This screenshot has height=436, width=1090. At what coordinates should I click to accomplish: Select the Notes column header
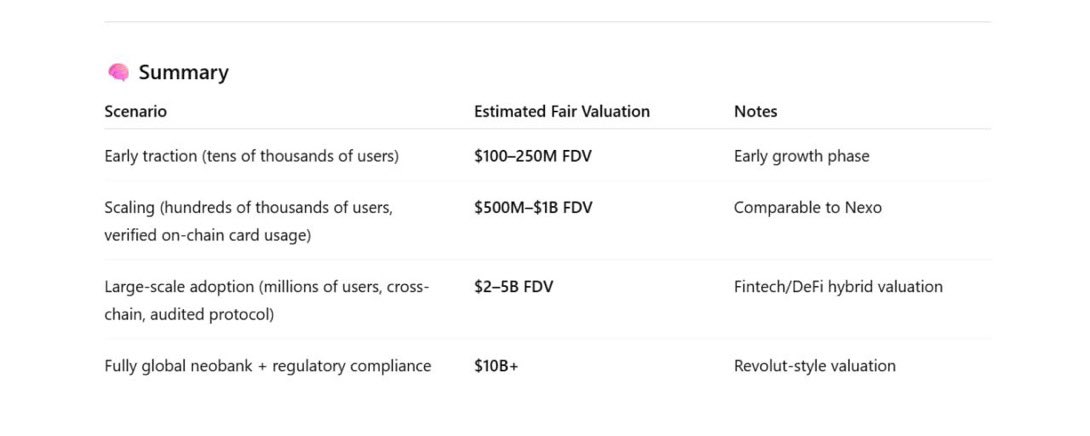click(755, 112)
